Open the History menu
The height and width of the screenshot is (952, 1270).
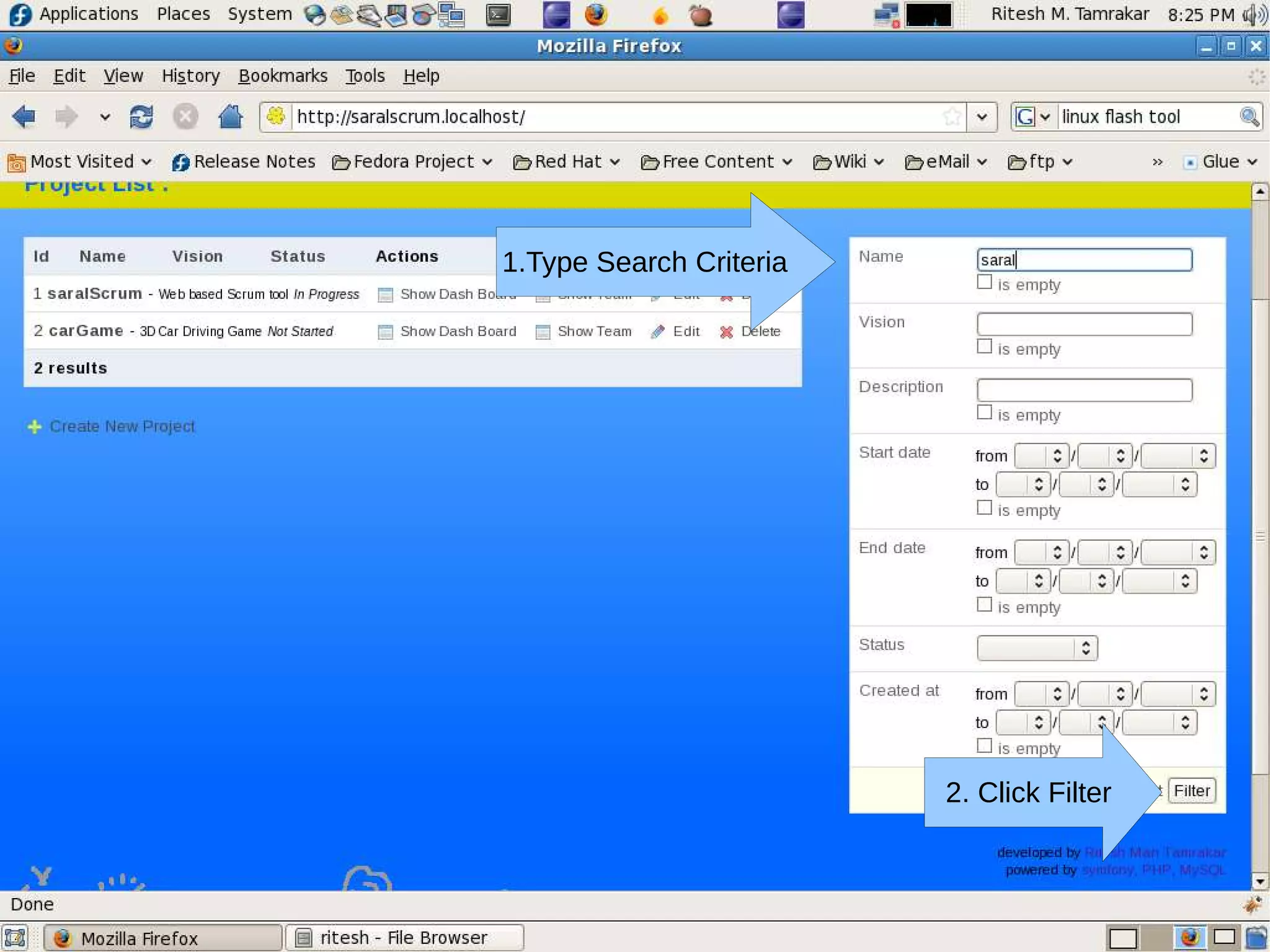(190, 76)
